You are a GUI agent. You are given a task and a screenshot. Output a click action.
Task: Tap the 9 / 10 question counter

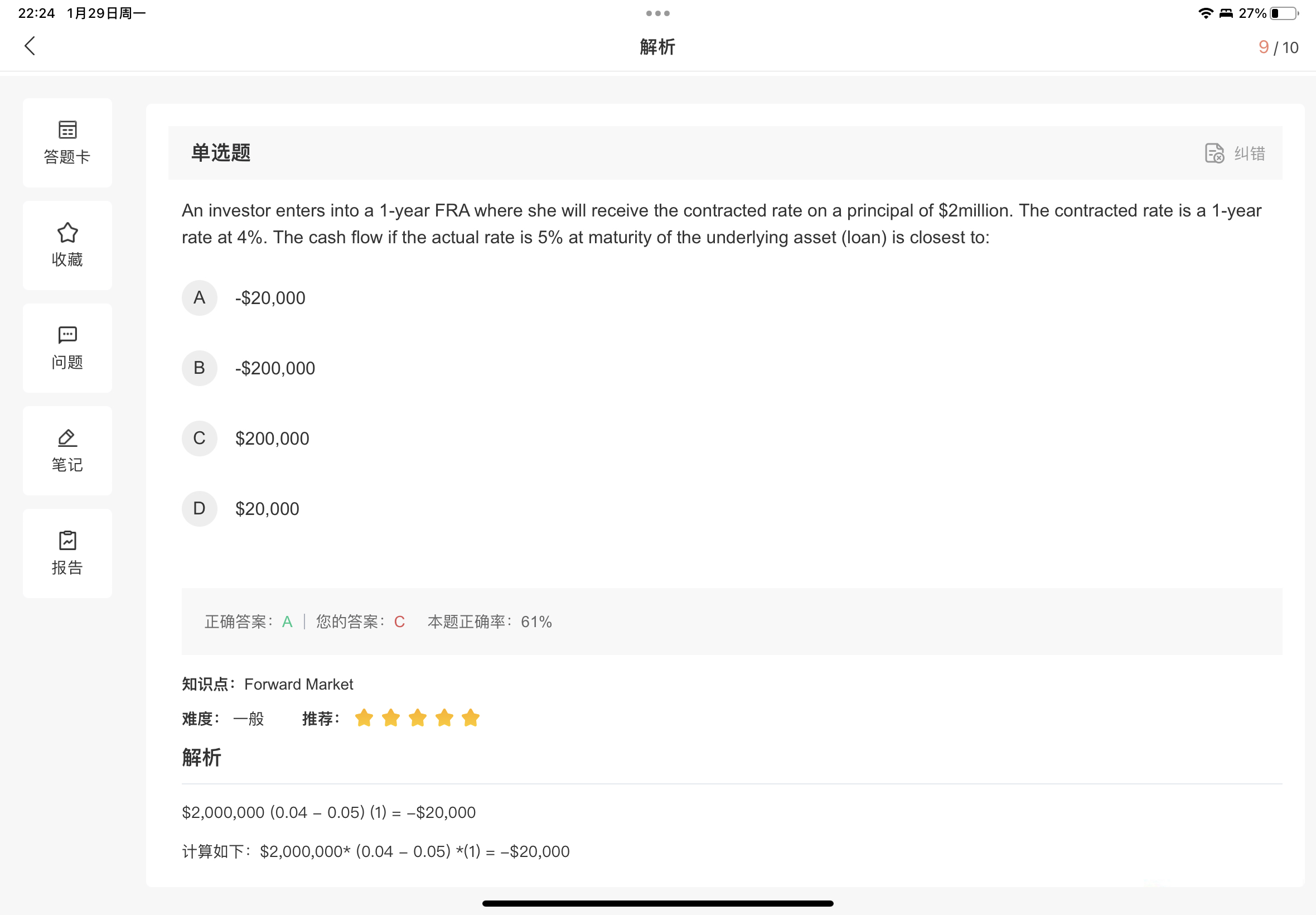[1278, 47]
